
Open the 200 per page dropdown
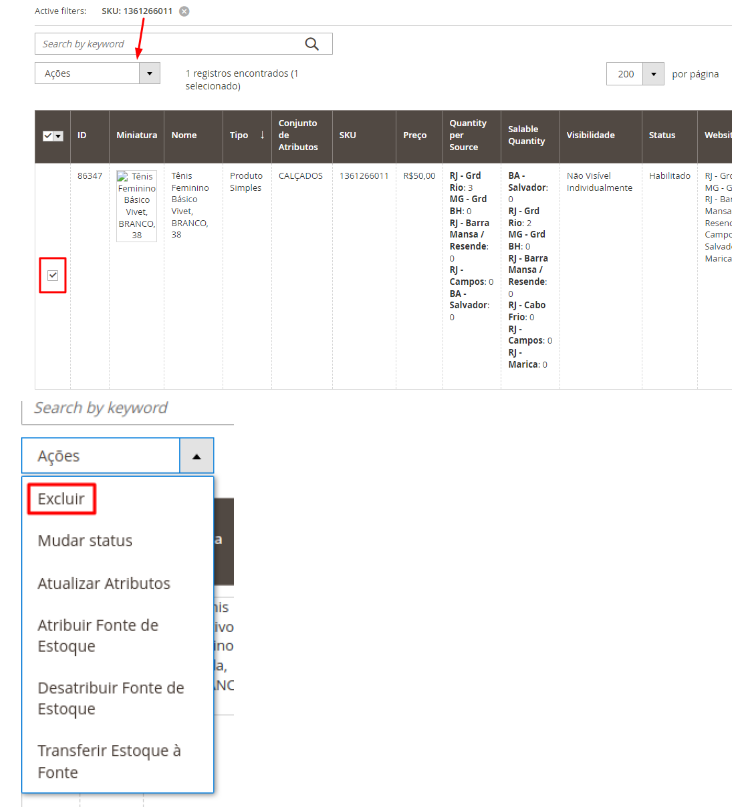[653, 74]
